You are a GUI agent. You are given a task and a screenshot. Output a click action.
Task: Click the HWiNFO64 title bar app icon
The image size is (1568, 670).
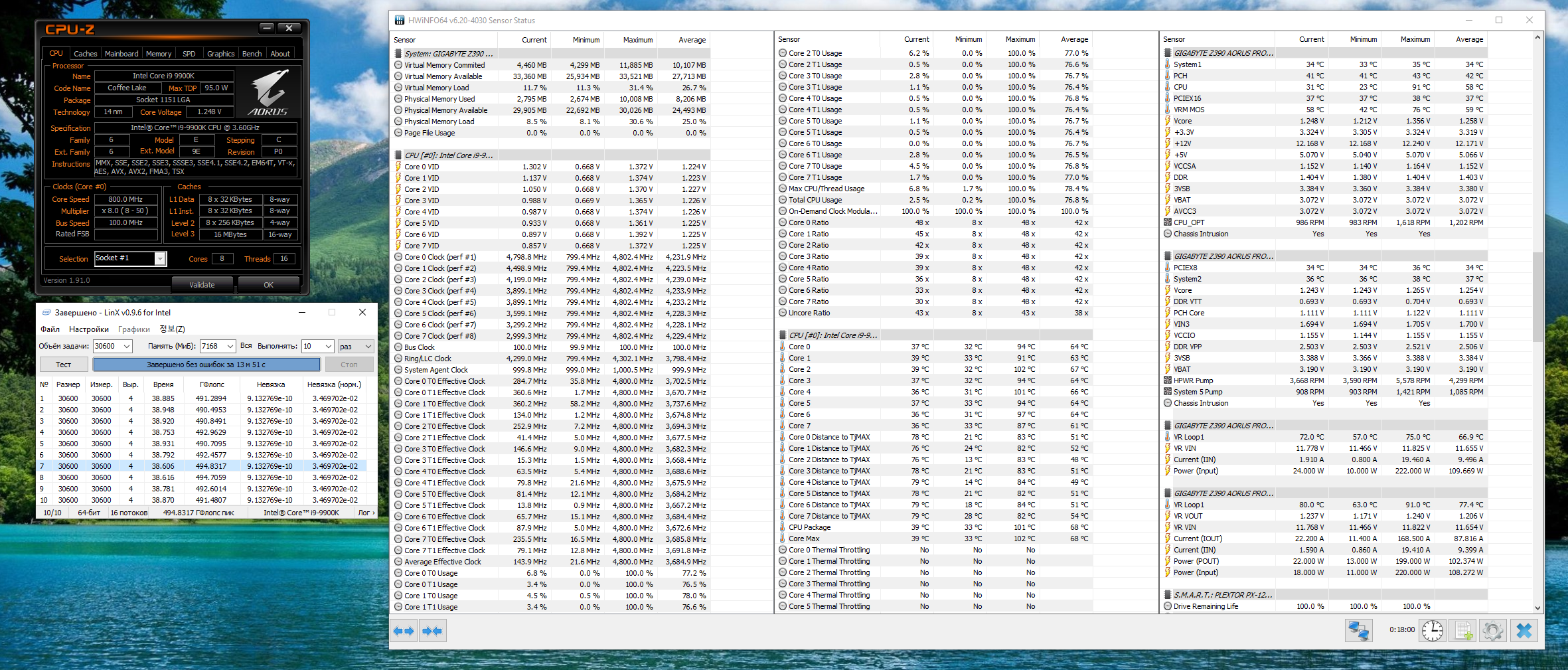[x=399, y=21]
